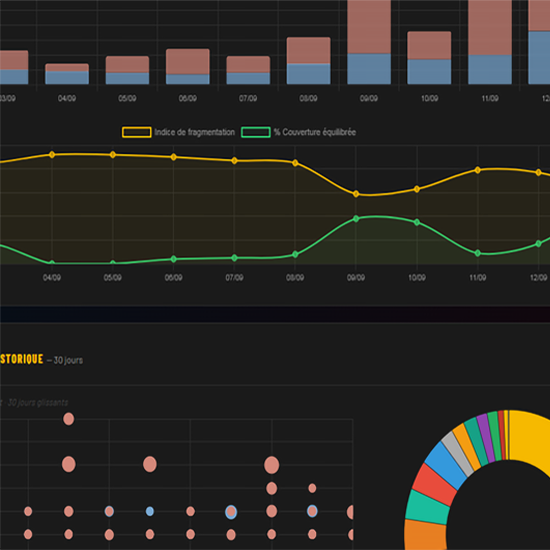
Task: Click the red bar segment for 07/09
Action: (248, 65)
